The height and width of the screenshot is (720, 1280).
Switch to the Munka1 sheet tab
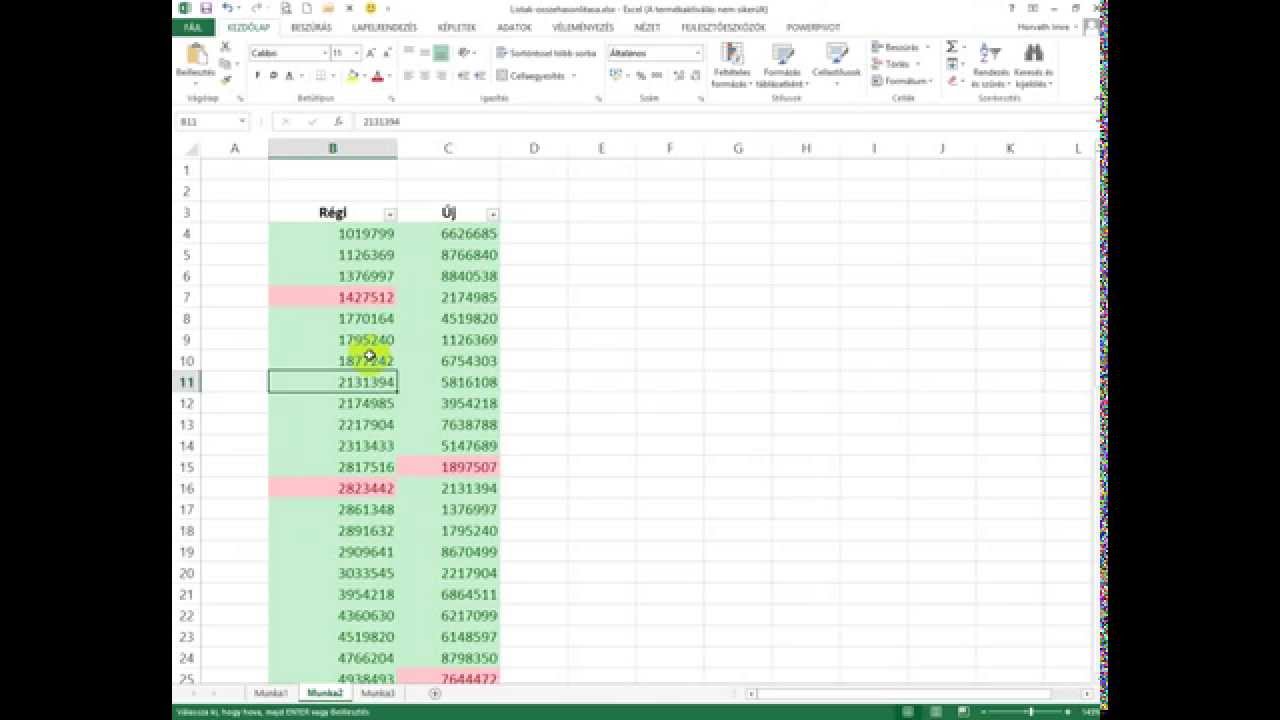point(271,693)
